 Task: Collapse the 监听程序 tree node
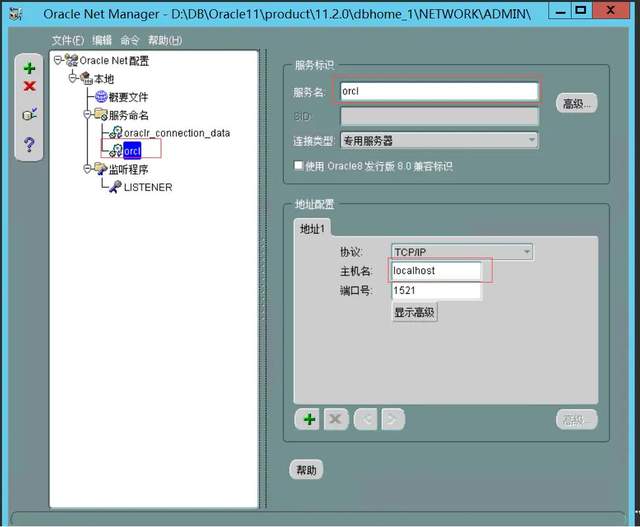pyautogui.click(x=87, y=169)
